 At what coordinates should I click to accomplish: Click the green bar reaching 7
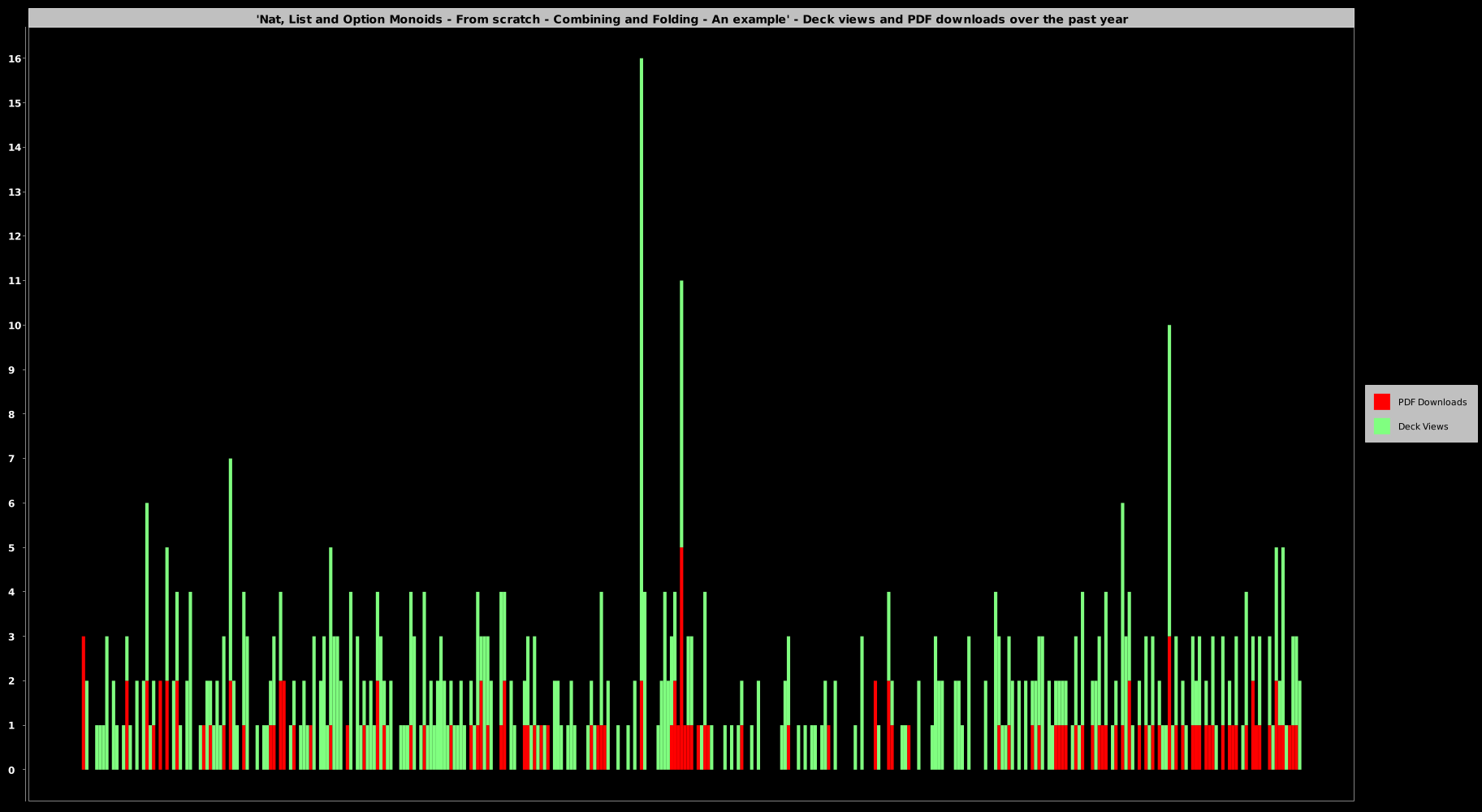pyautogui.click(x=231, y=570)
